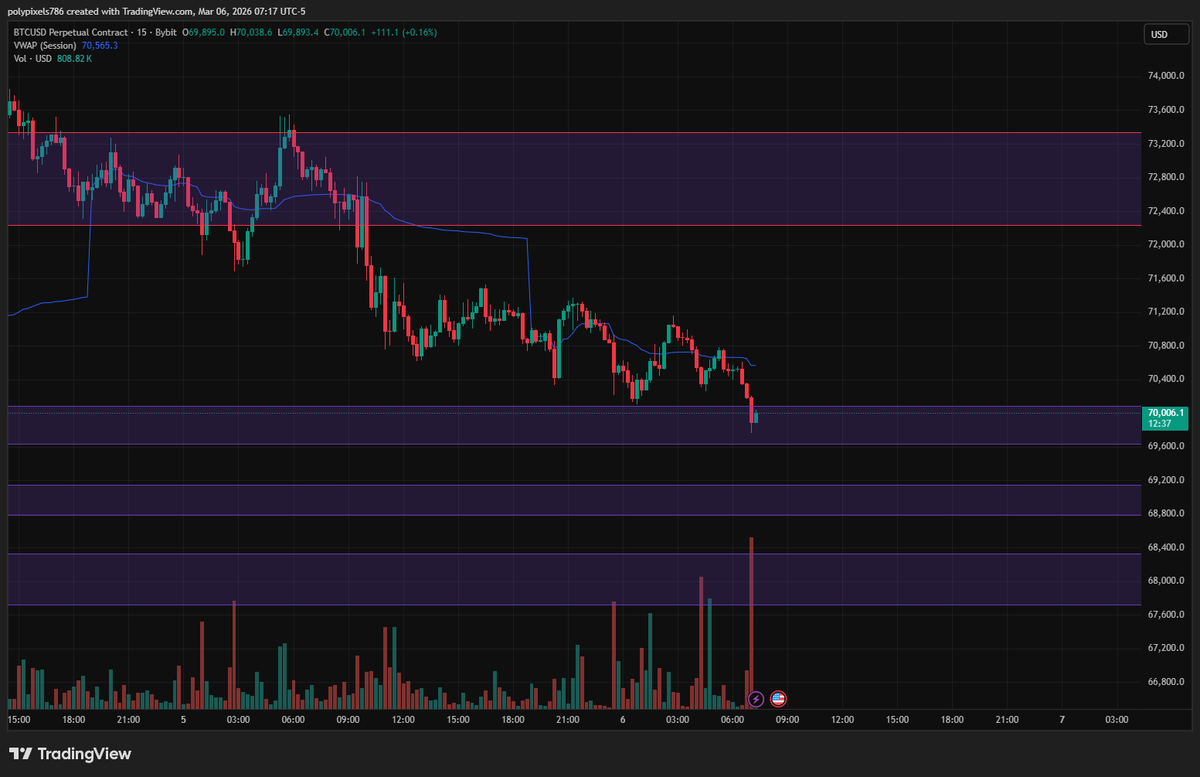
Task: Click the tallest red volume bar
Action: (751, 622)
